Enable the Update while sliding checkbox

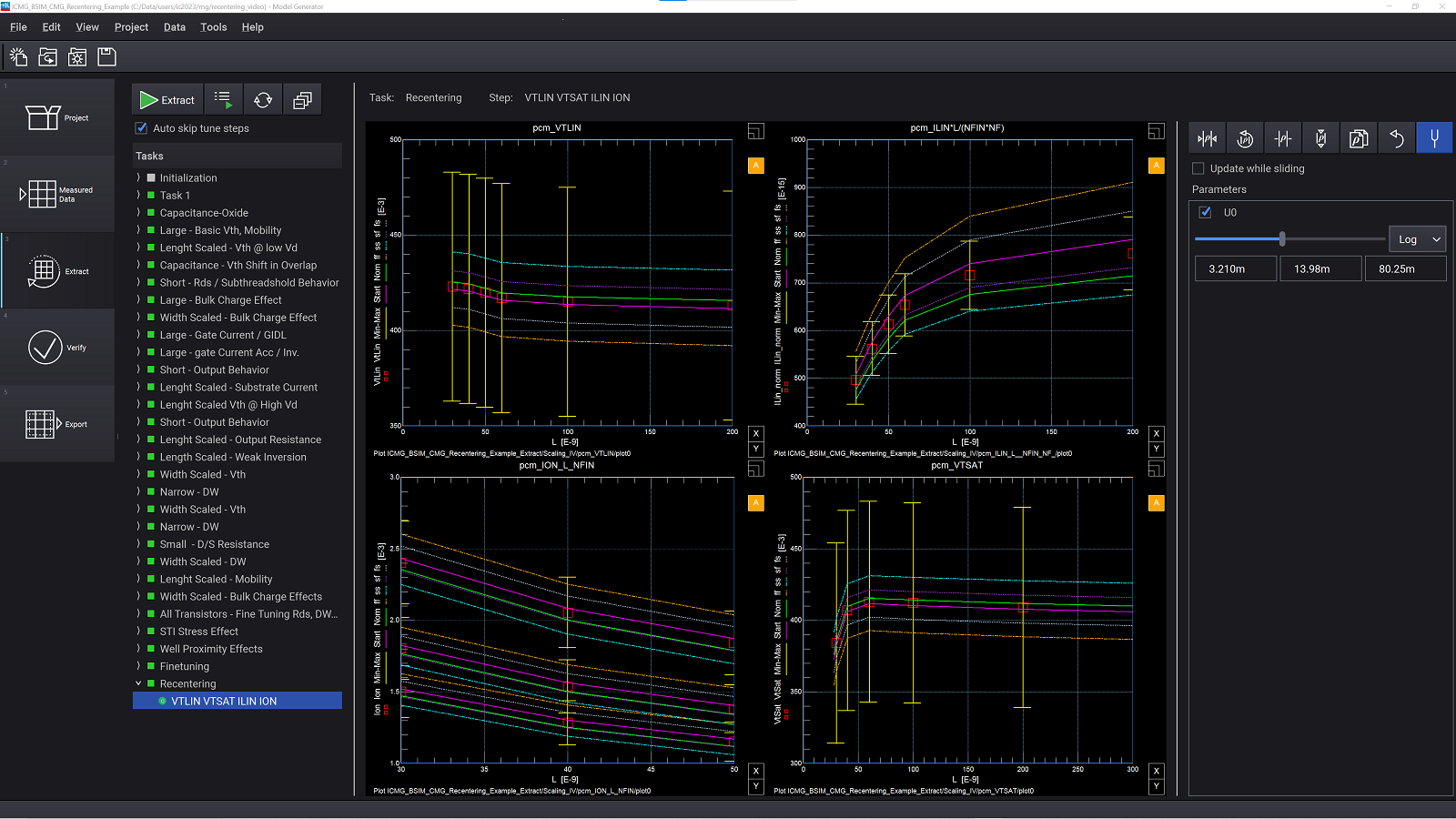pos(1198,168)
